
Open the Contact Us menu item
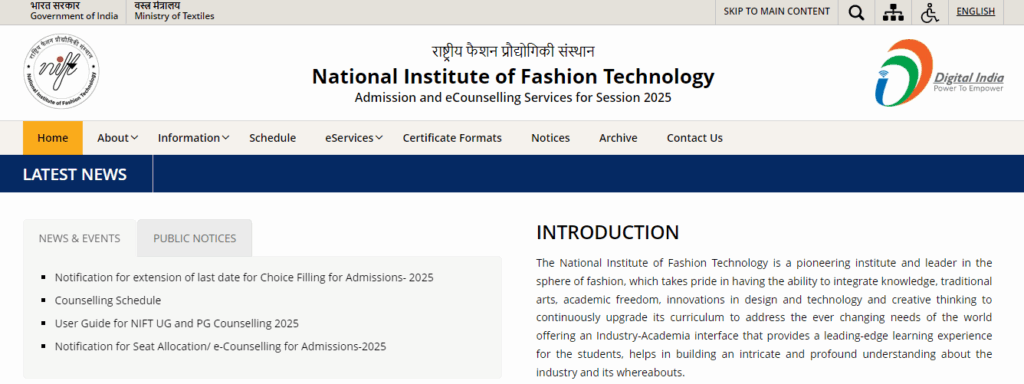pyautogui.click(x=694, y=138)
